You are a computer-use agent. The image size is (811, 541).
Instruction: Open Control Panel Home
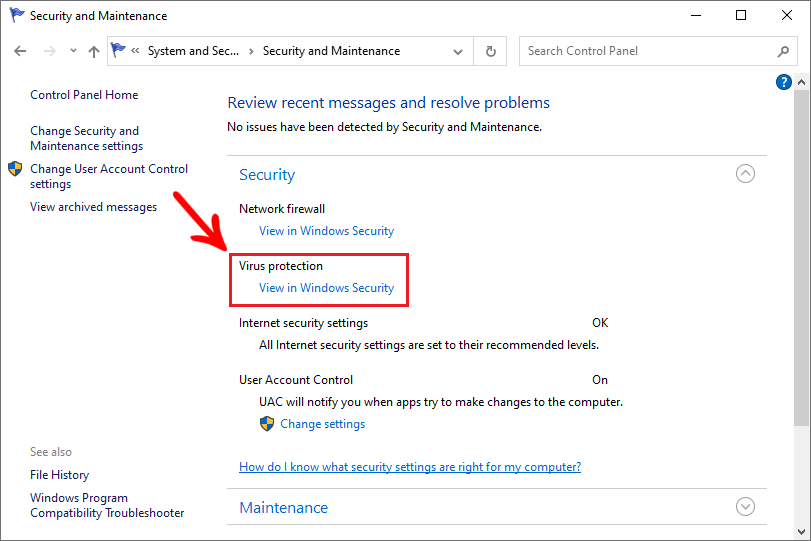84,95
